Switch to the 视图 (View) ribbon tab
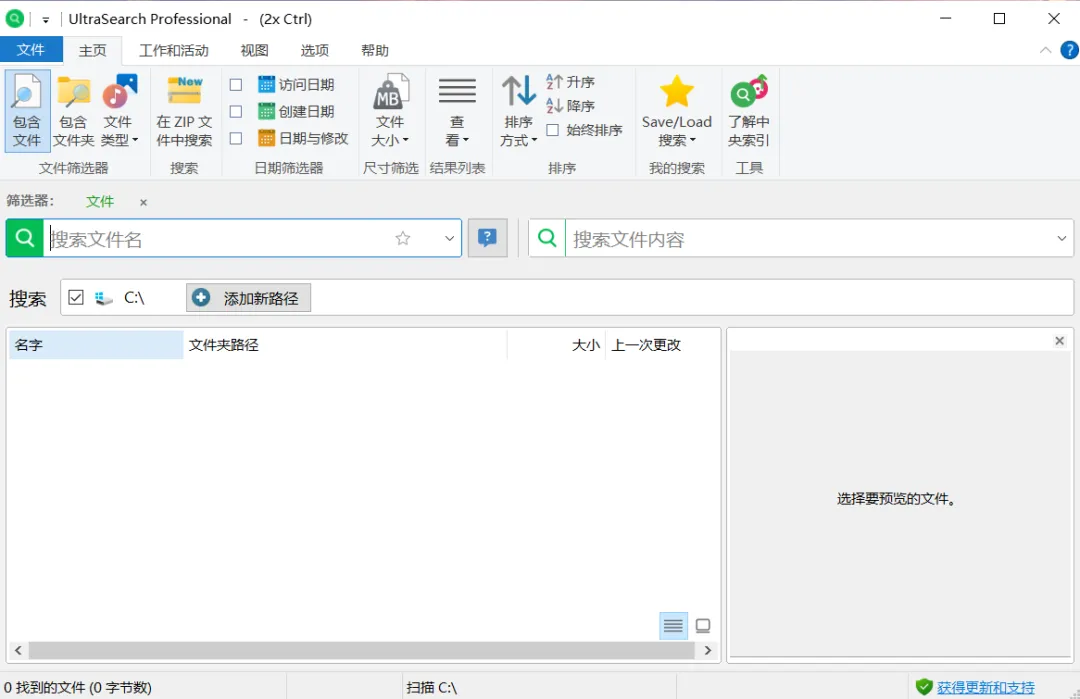The height and width of the screenshot is (699, 1080). [254, 50]
